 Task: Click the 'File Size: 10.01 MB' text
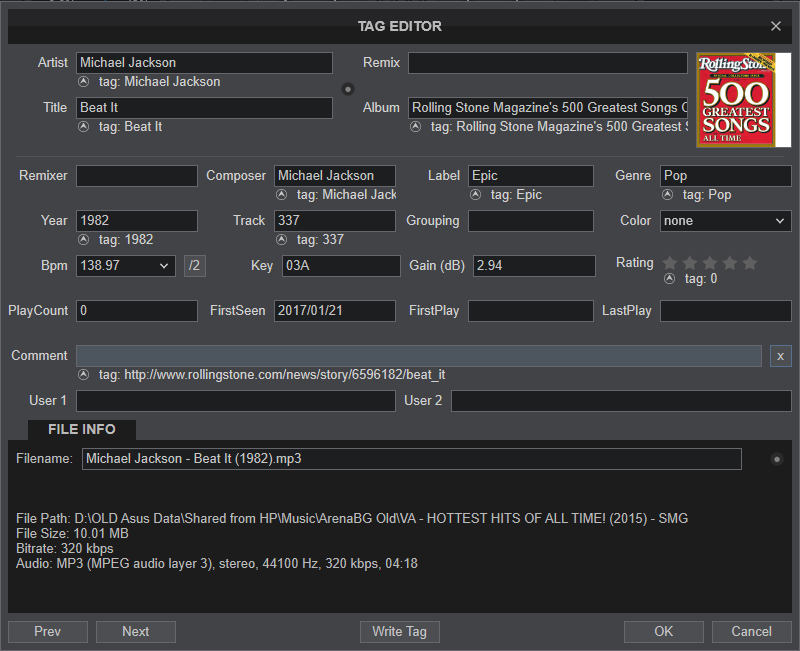(x=72, y=534)
